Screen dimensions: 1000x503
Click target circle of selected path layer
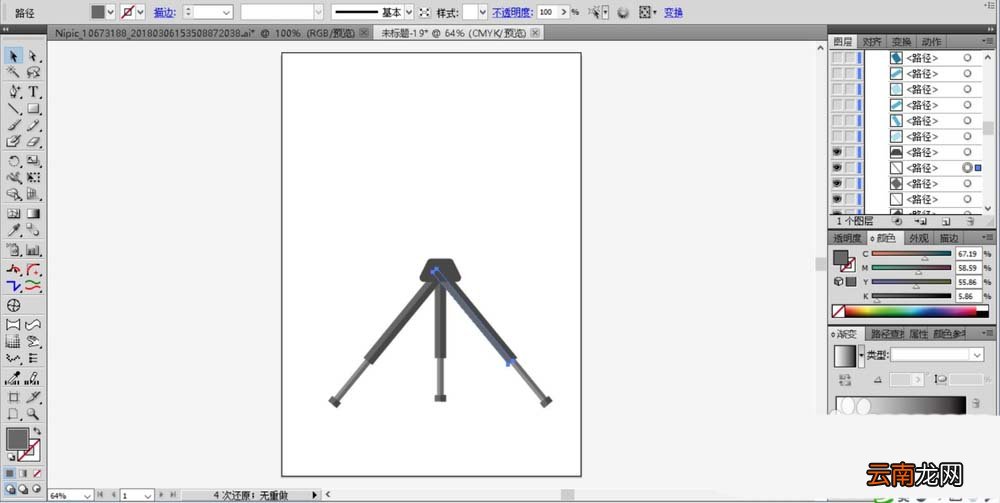click(x=967, y=168)
